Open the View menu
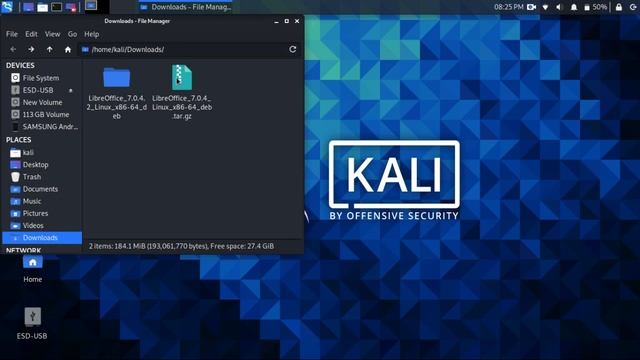The width and height of the screenshot is (640, 360). tap(52, 34)
